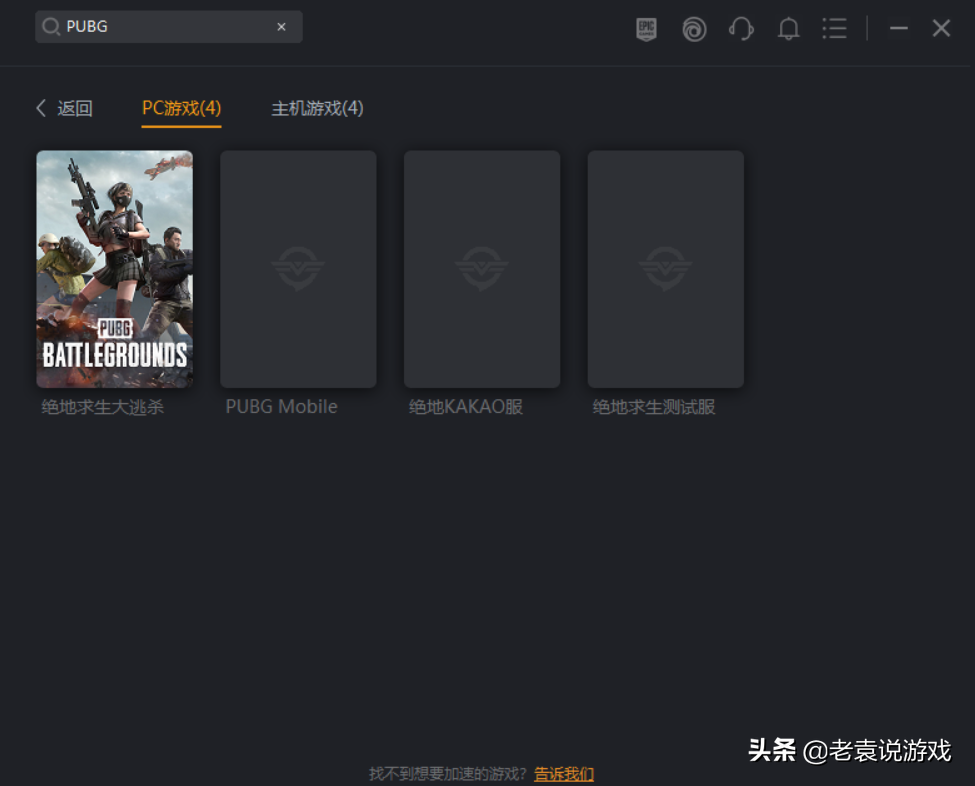Clear the PUBG search text

[281, 27]
